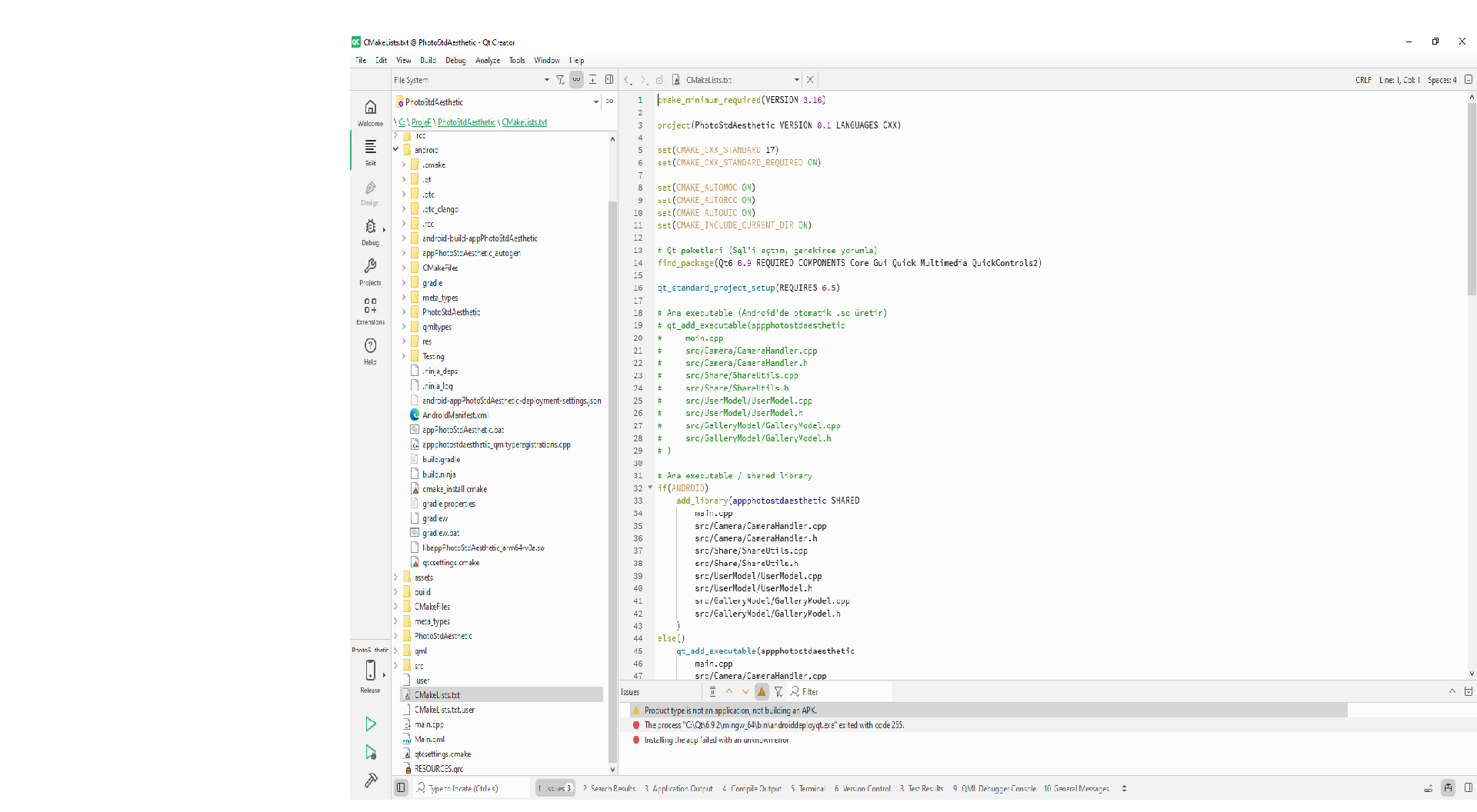Close the CMakeLists.txt document

coord(810,79)
